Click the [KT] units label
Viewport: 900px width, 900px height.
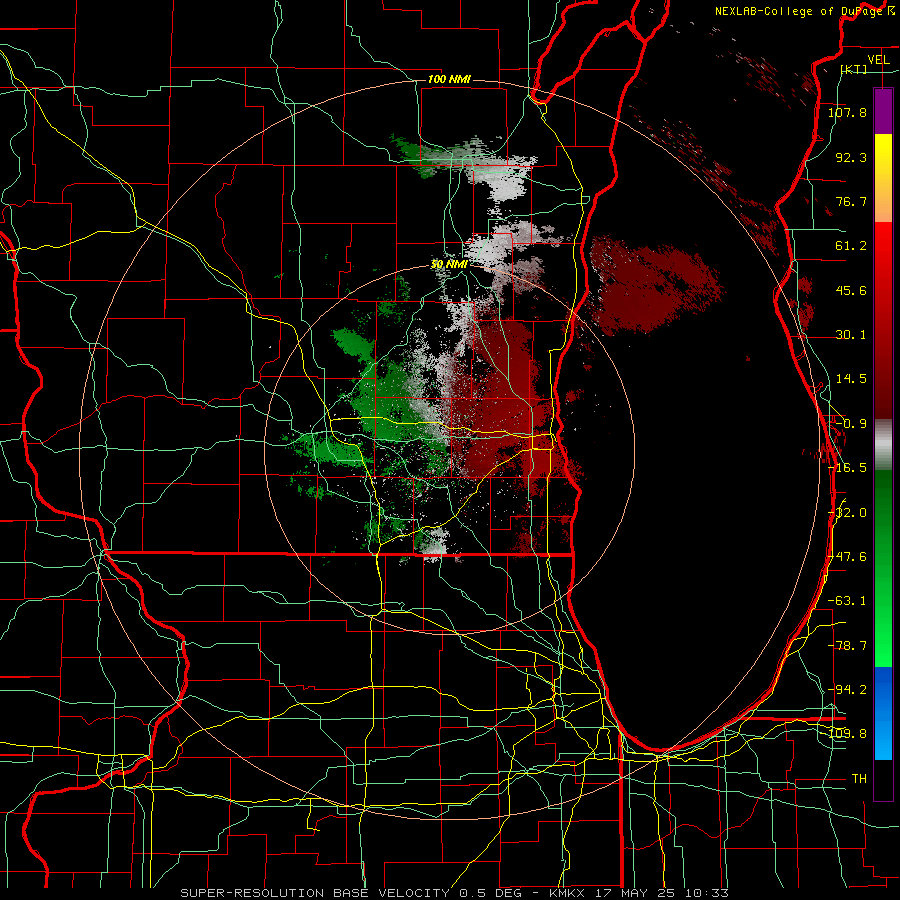pos(854,69)
